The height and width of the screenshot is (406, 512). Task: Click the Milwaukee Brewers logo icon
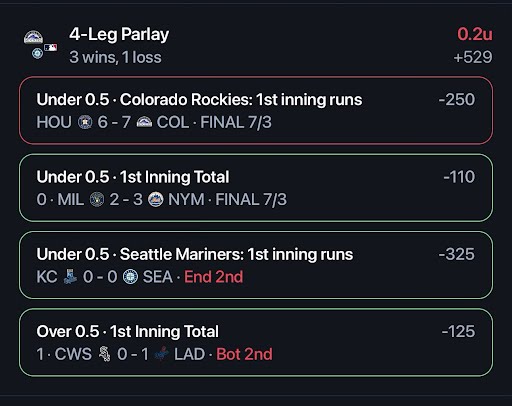coord(97,200)
